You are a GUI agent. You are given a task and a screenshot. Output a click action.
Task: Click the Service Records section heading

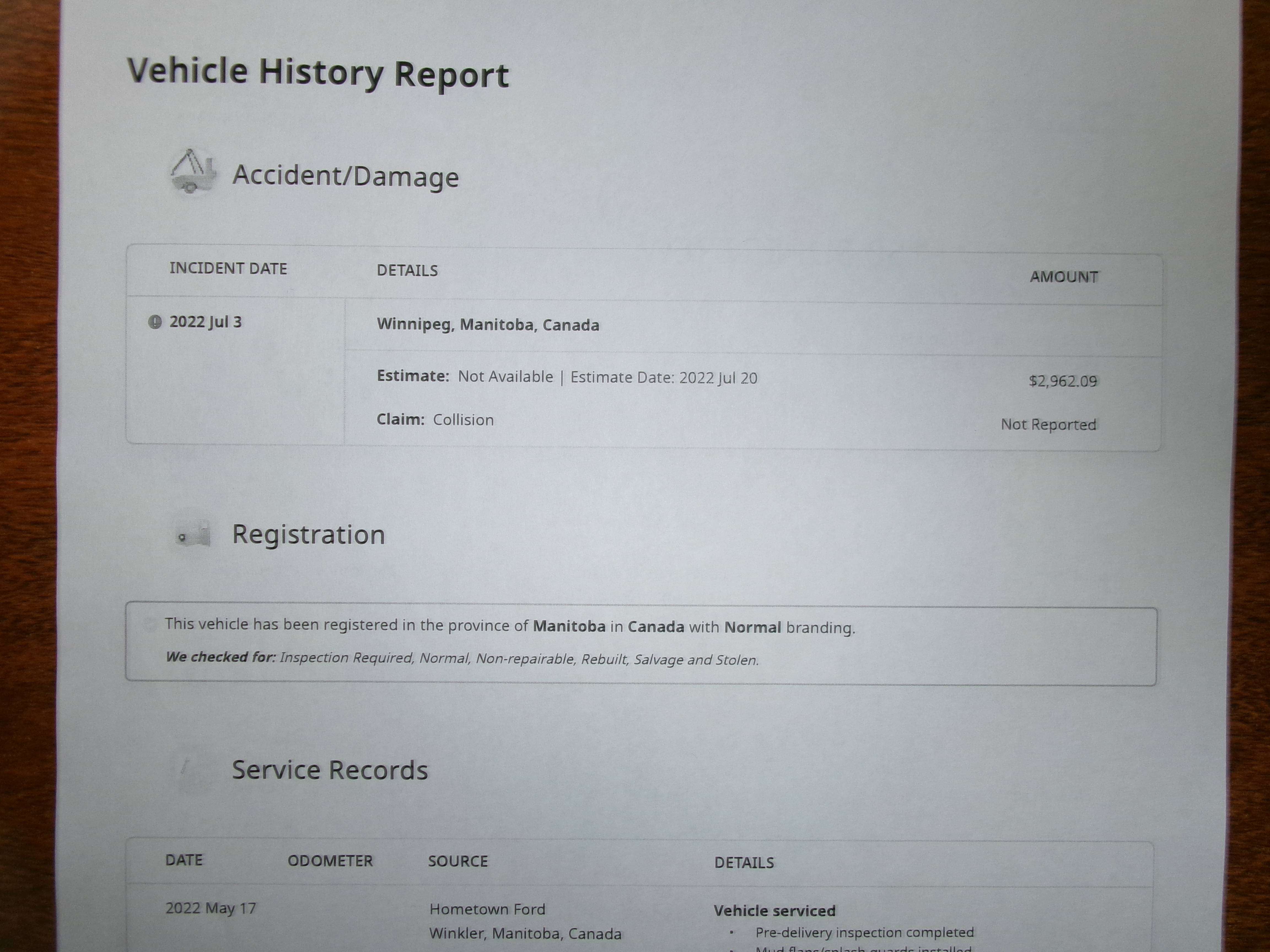(330, 770)
